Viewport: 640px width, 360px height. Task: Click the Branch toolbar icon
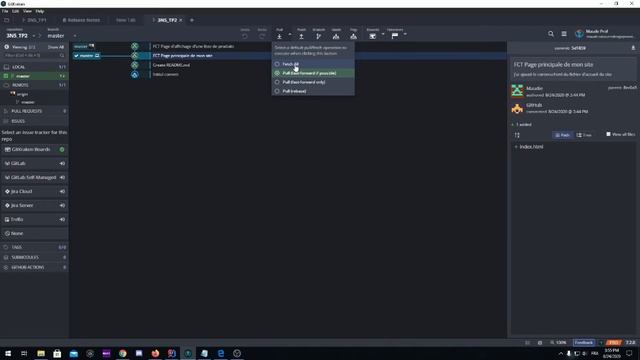point(318,36)
